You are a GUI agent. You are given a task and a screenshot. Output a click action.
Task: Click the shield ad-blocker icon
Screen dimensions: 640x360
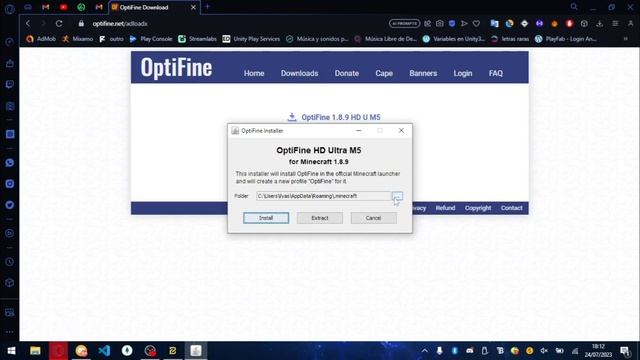click(x=452, y=24)
